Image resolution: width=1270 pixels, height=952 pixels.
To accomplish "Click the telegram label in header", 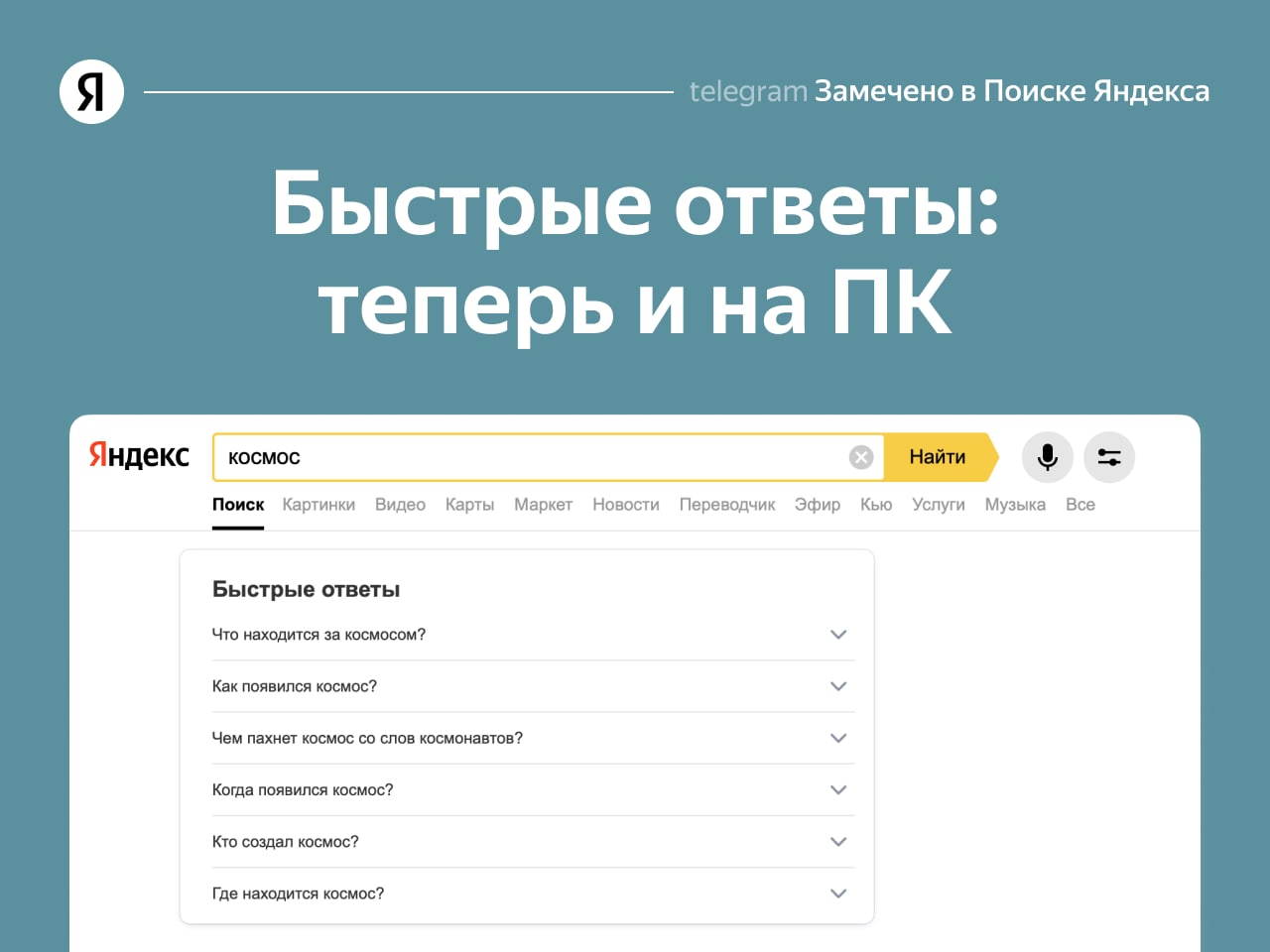I will (x=749, y=91).
